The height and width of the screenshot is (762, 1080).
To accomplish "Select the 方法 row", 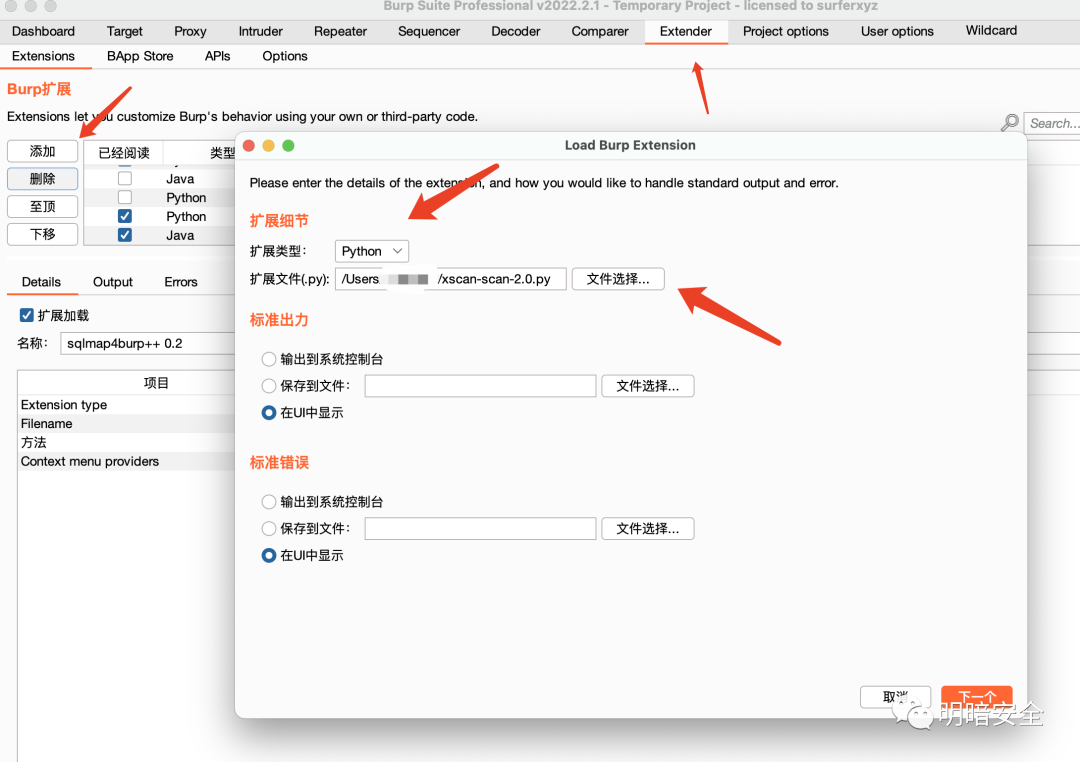I will 127,442.
